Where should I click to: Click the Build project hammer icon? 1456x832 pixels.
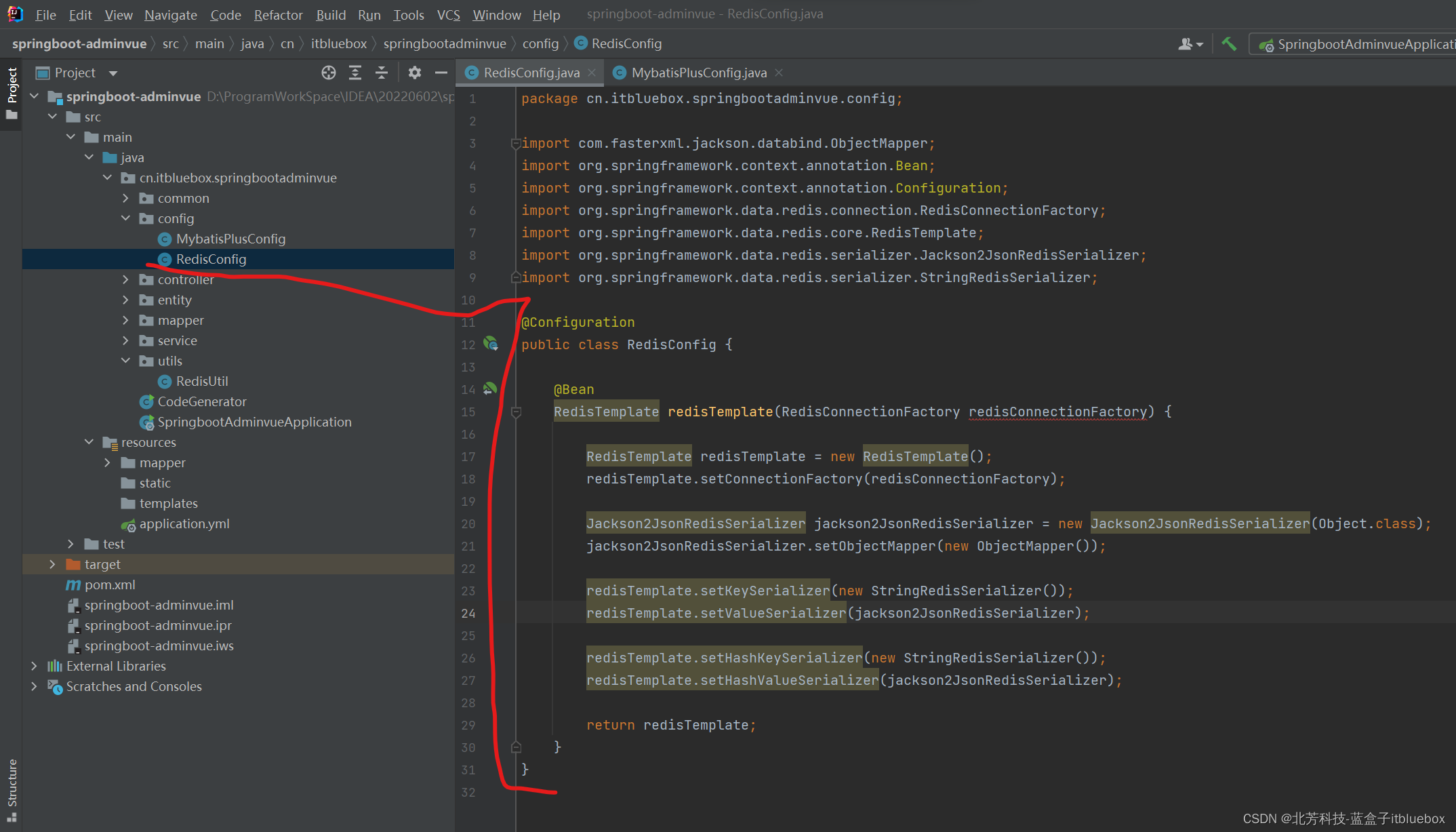click(x=1229, y=44)
